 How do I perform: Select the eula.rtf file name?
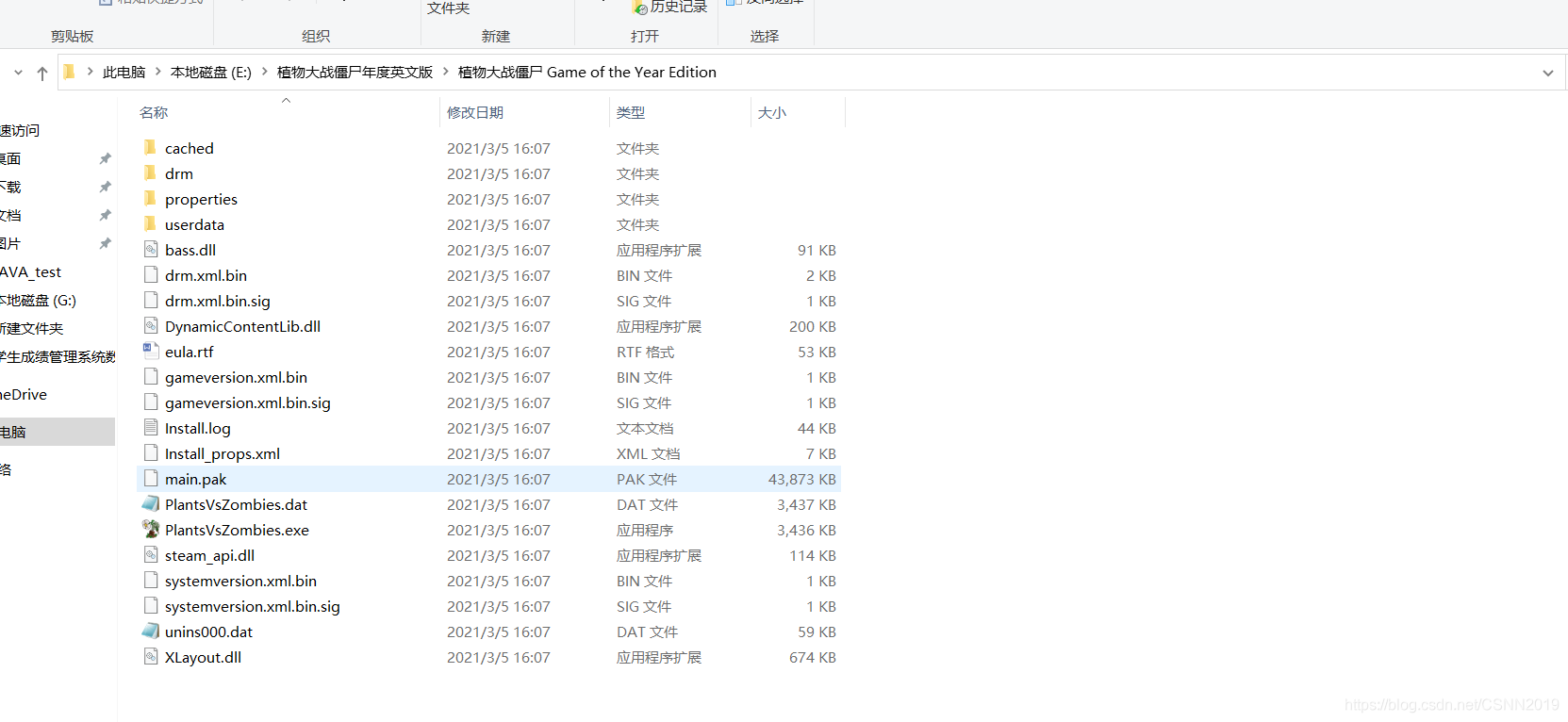(x=190, y=352)
